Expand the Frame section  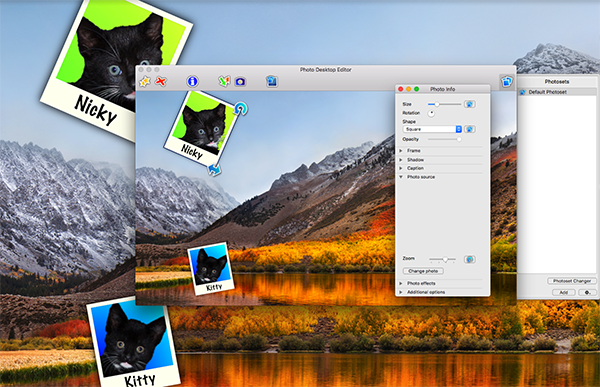(x=401, y=151)
